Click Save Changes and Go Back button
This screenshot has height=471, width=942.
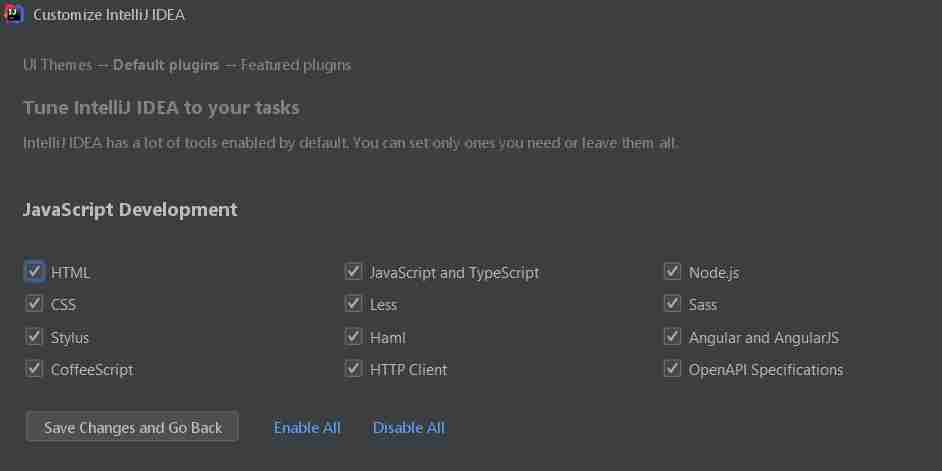pos(132,427)
